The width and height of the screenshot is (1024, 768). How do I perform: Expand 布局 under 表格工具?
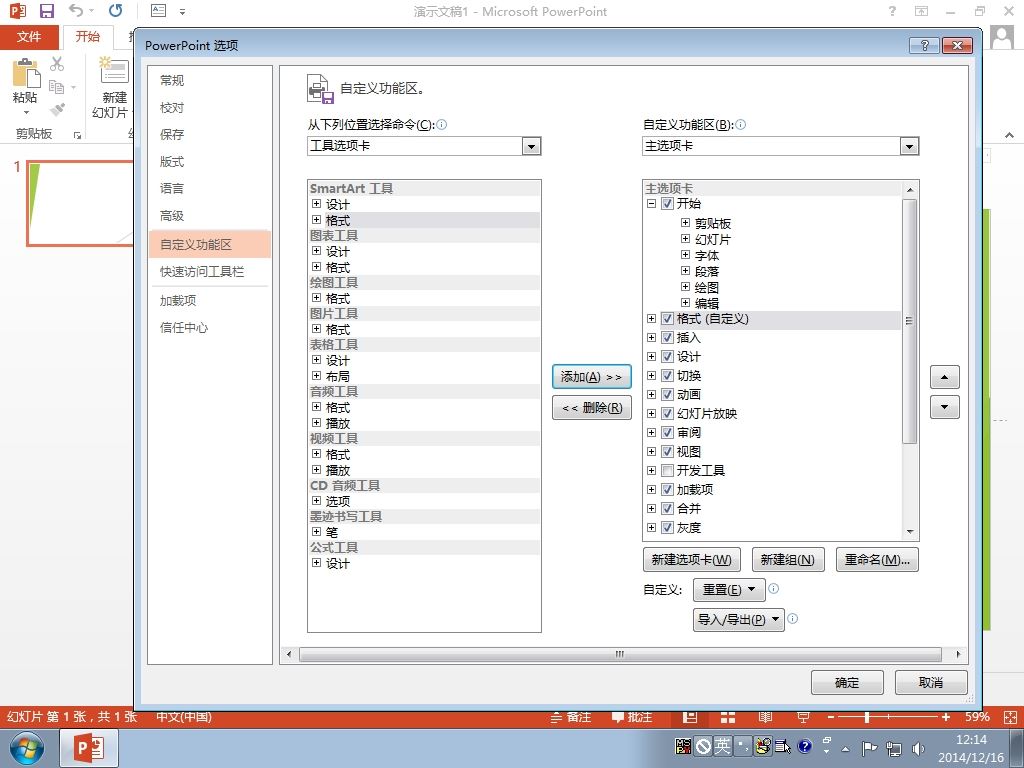click(316, 376)
